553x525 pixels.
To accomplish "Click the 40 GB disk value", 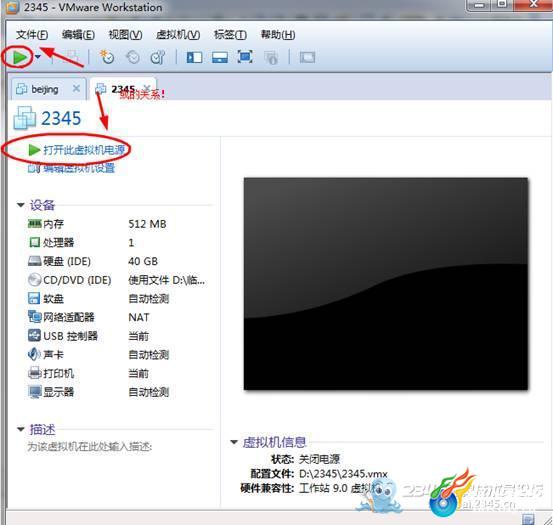I will (143, 261).
